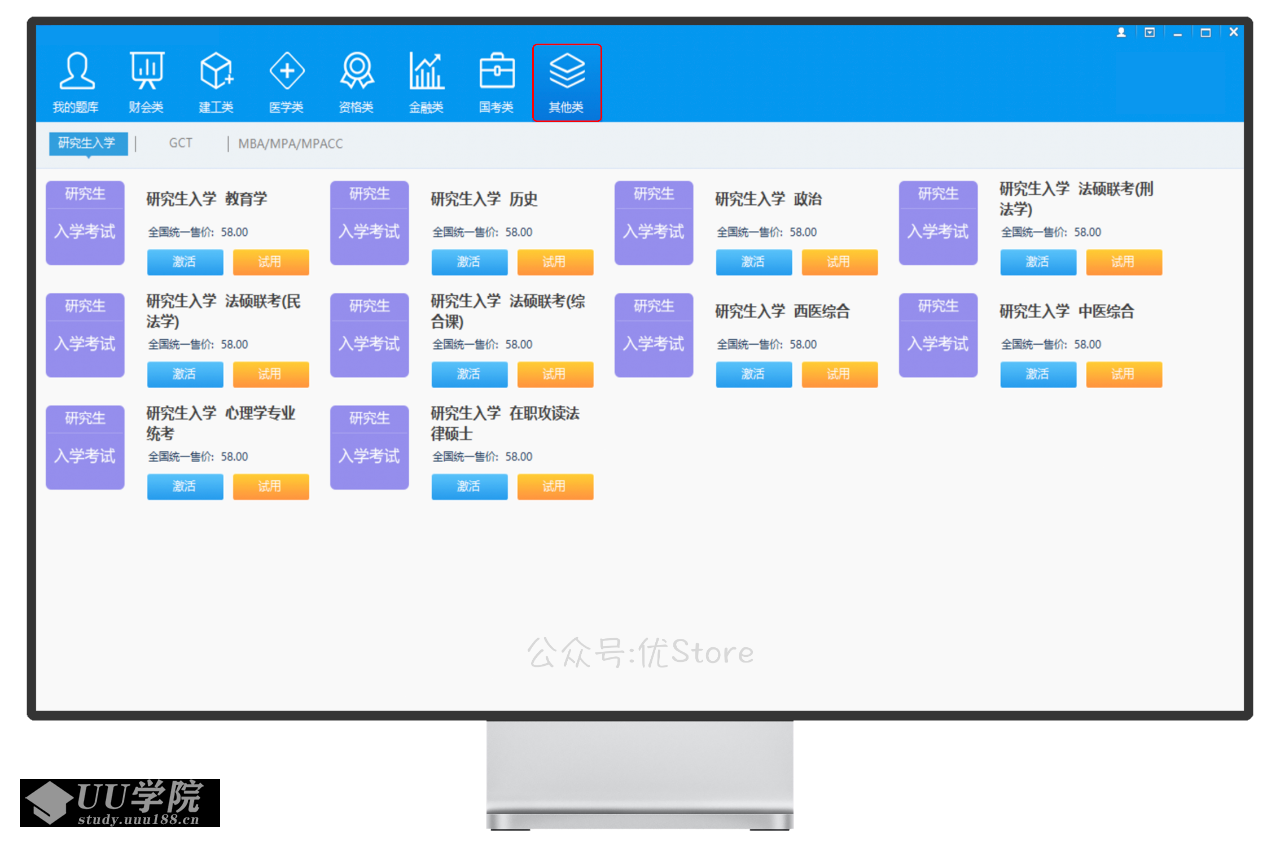
Task: Open the 建工类 category
Action: pos(216,83)
